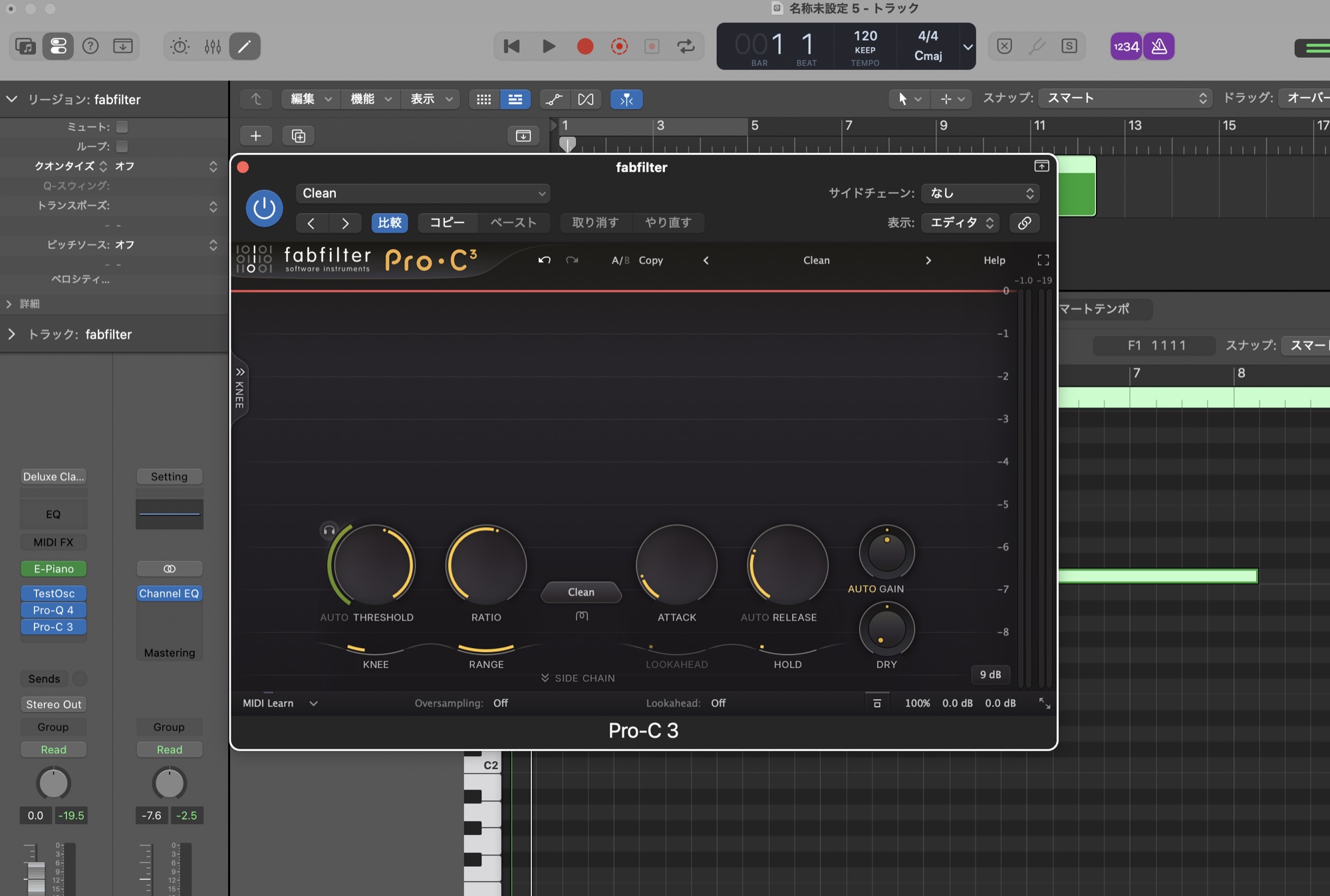Duplicate track with the copy-plus icon
The image size is (1330, 896).
(x=299, y=136)
